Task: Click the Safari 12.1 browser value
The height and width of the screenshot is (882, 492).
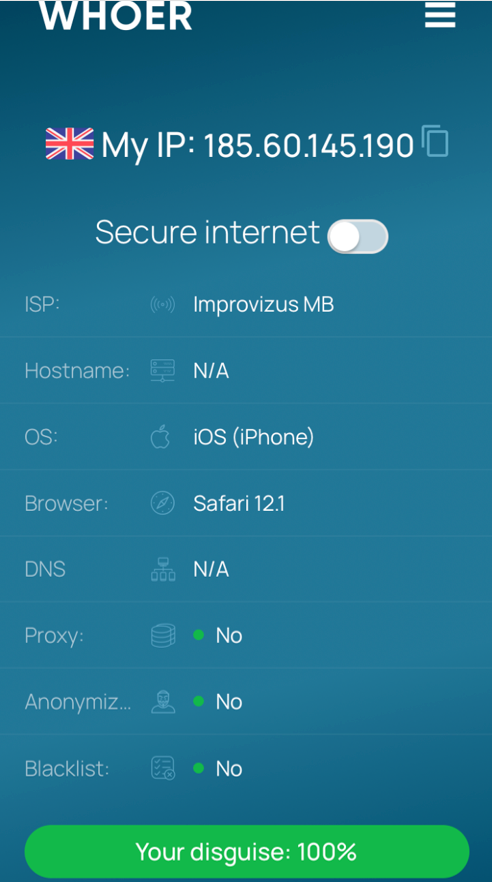Action: coord(239,503)
